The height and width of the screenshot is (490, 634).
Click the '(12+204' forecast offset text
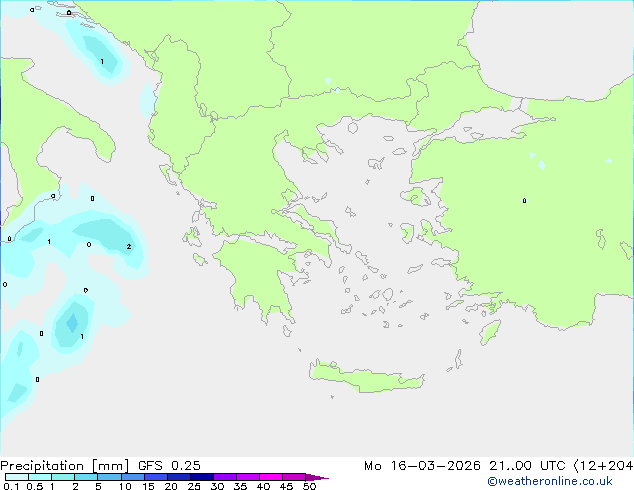[x=603, y=466]
